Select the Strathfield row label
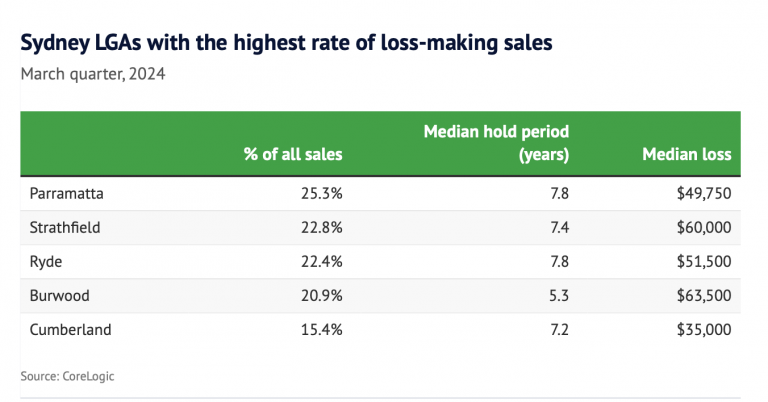This screenshot has width=768, height=402. click(65, 227)
